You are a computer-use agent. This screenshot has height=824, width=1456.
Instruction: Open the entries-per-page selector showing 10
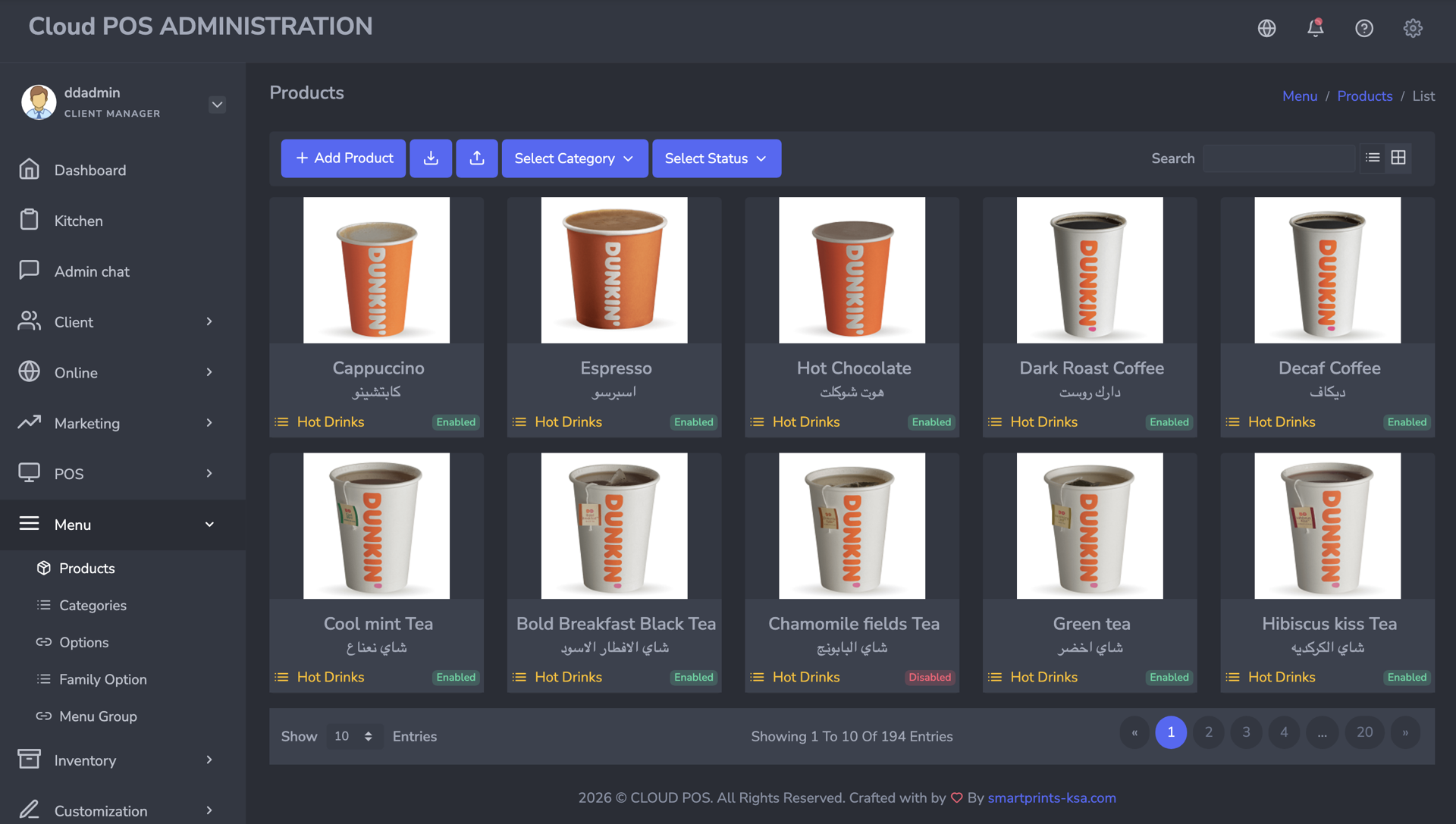(x=354, y=736)
